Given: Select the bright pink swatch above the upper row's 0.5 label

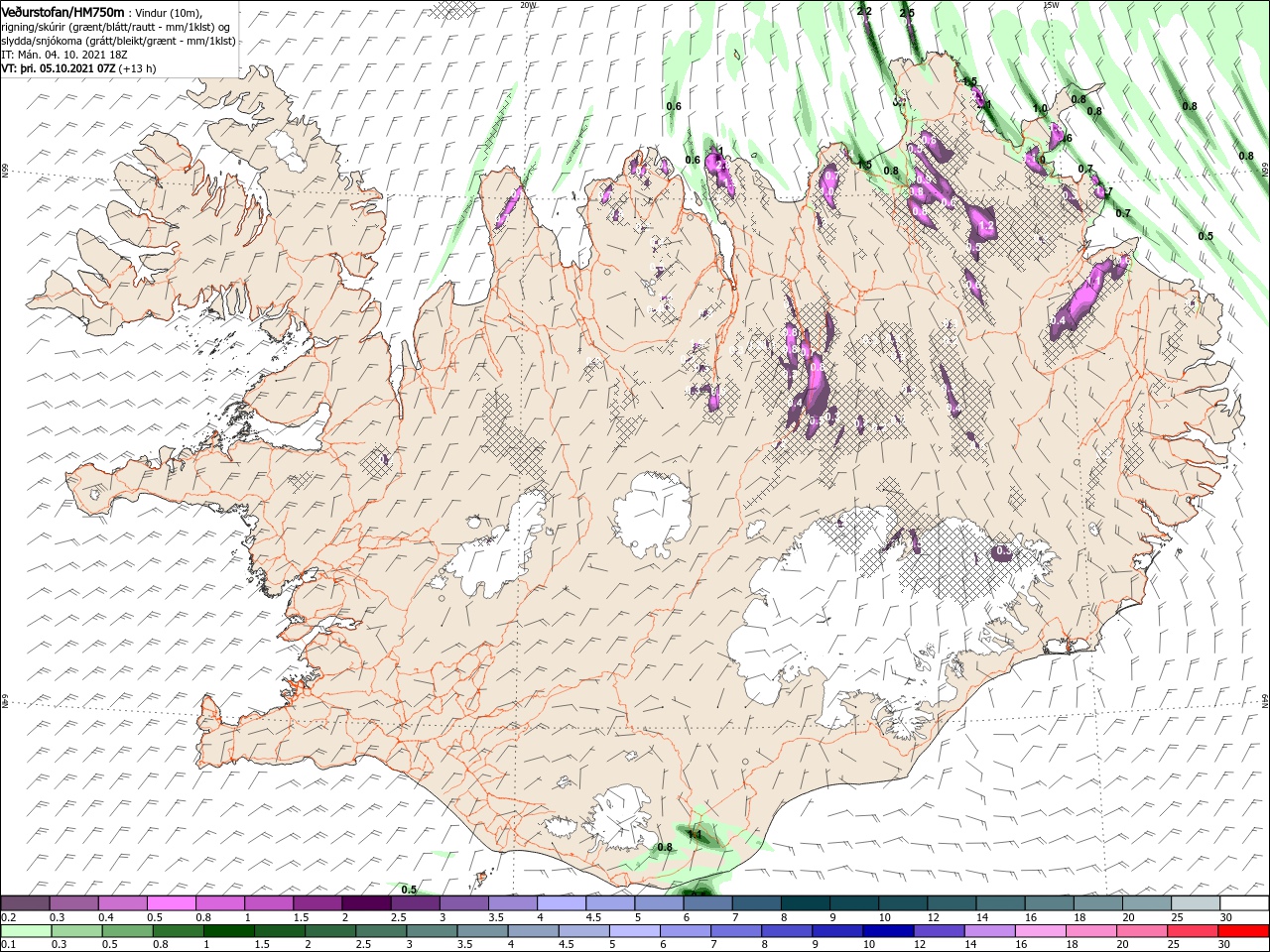Looking at the screenshot, I should point(171,903).
